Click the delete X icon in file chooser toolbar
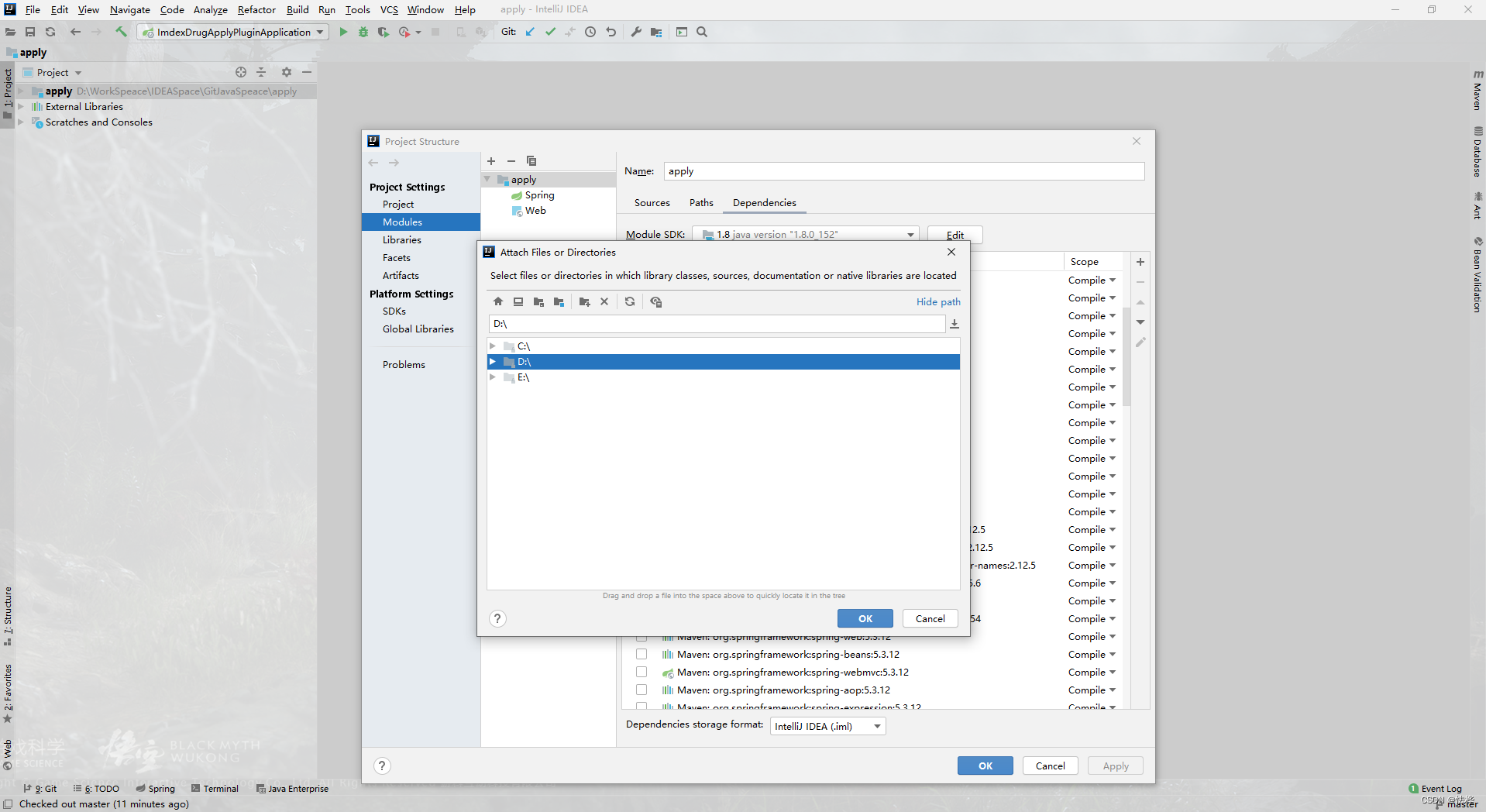Screen dimensions: 1486x812 pos(604,302)
